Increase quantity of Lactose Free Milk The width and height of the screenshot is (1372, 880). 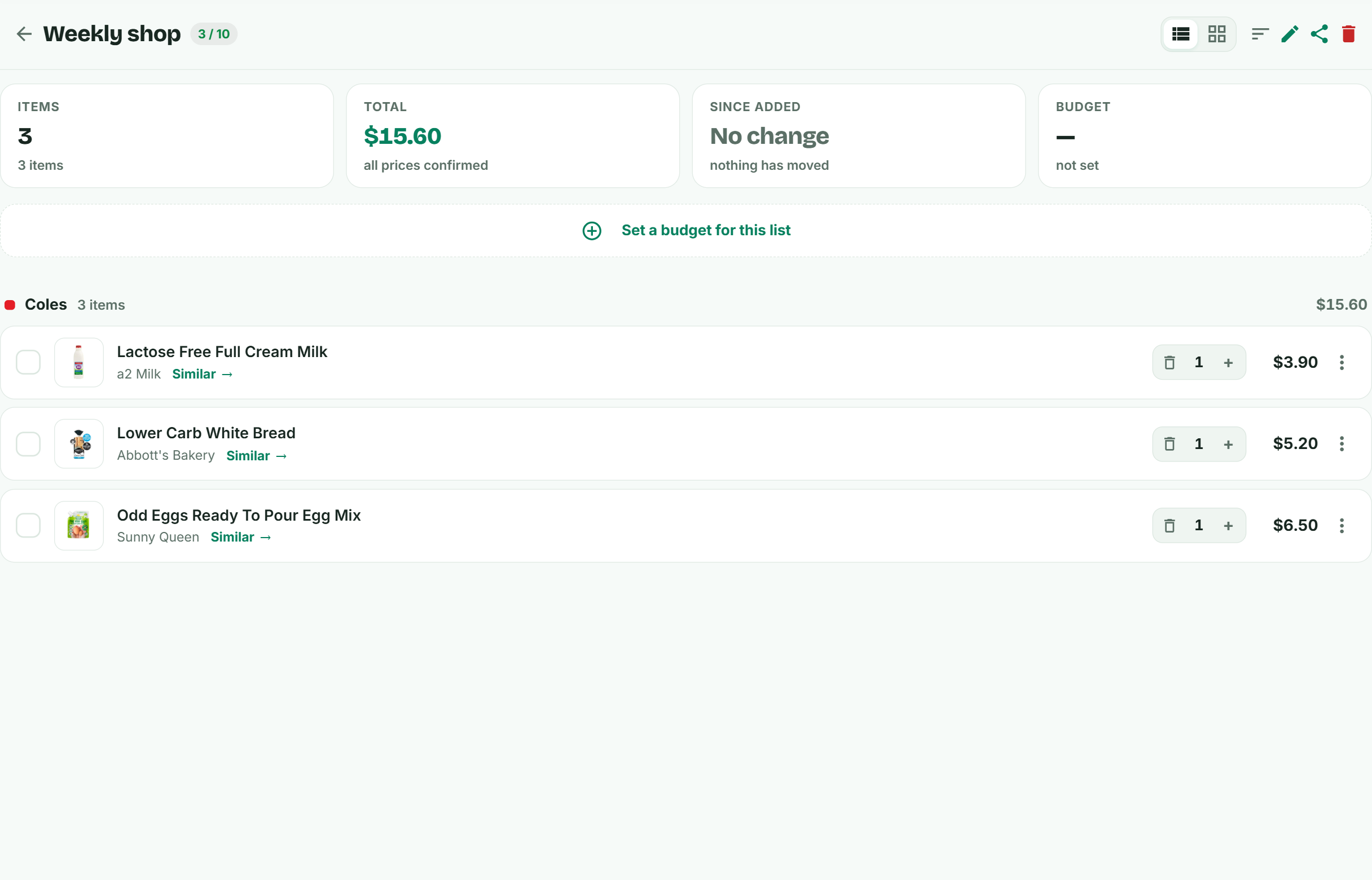(1228, 362)
